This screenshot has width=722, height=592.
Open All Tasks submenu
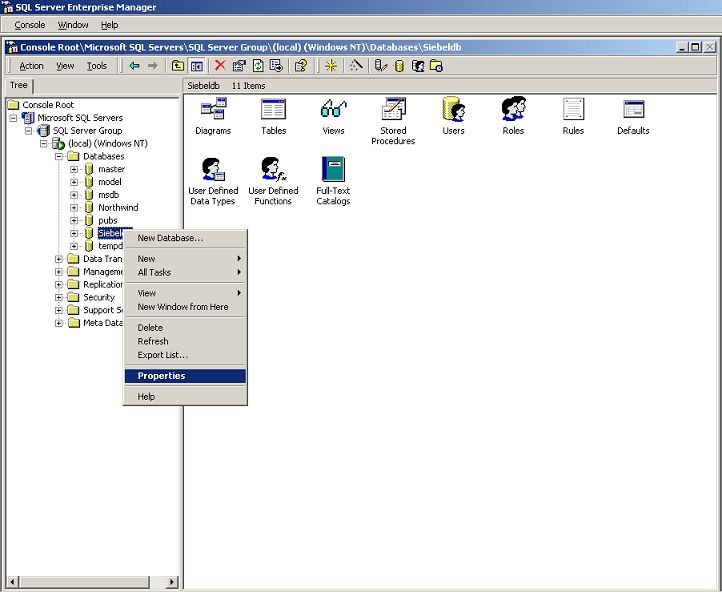coord(185,273)
